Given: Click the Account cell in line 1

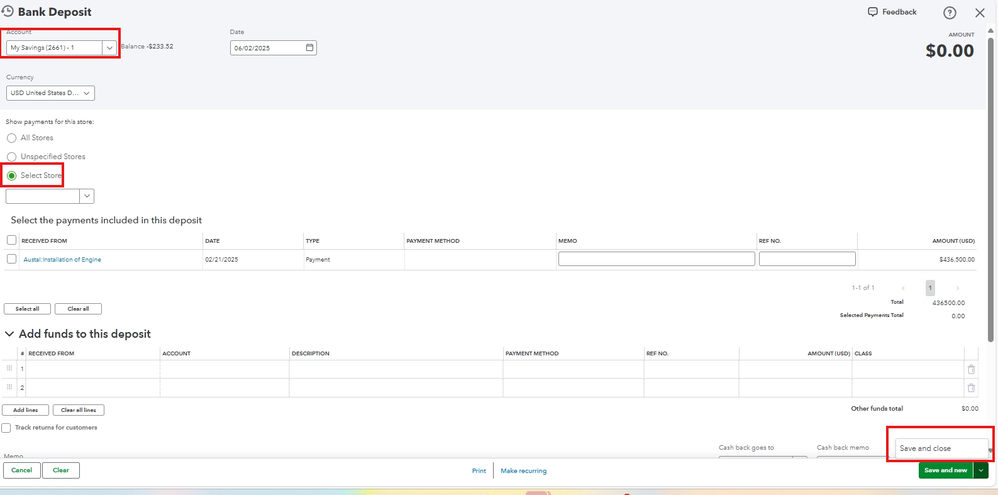Looking at the screenshot, I should 225,369.
